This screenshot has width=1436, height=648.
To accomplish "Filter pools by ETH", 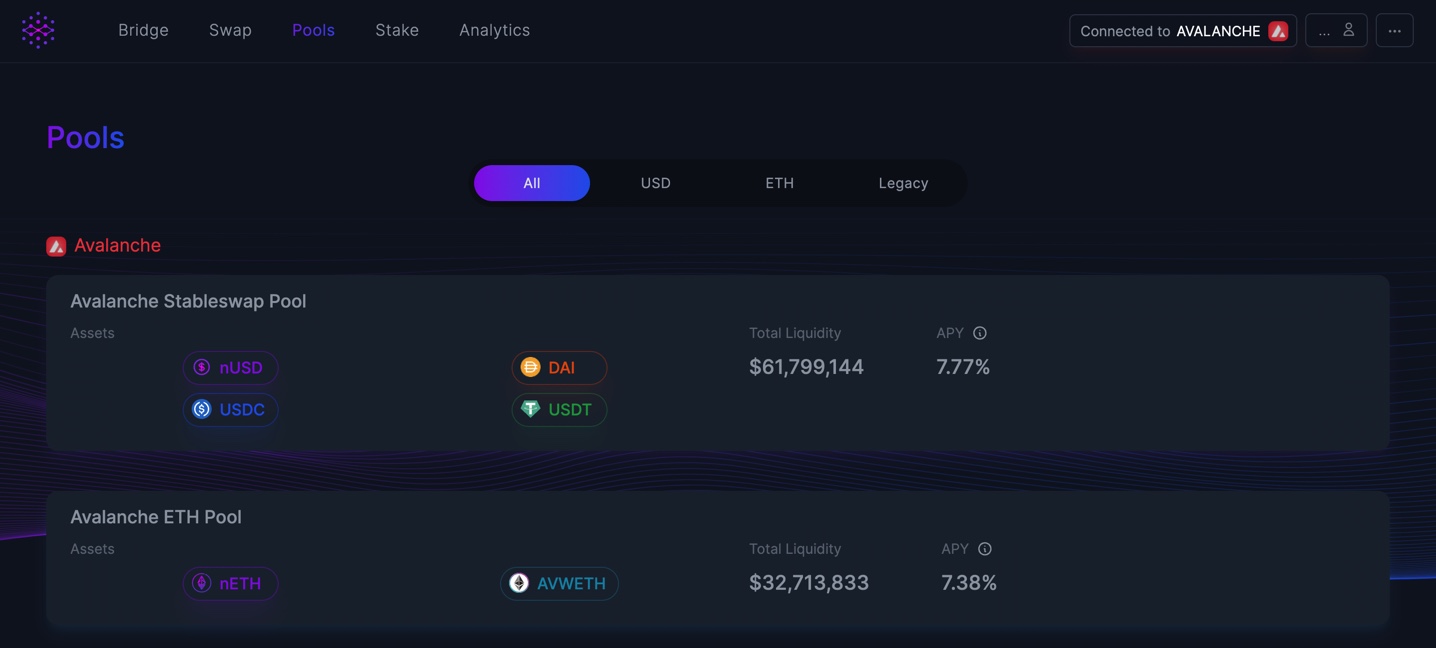I will (x=780, y=183).
